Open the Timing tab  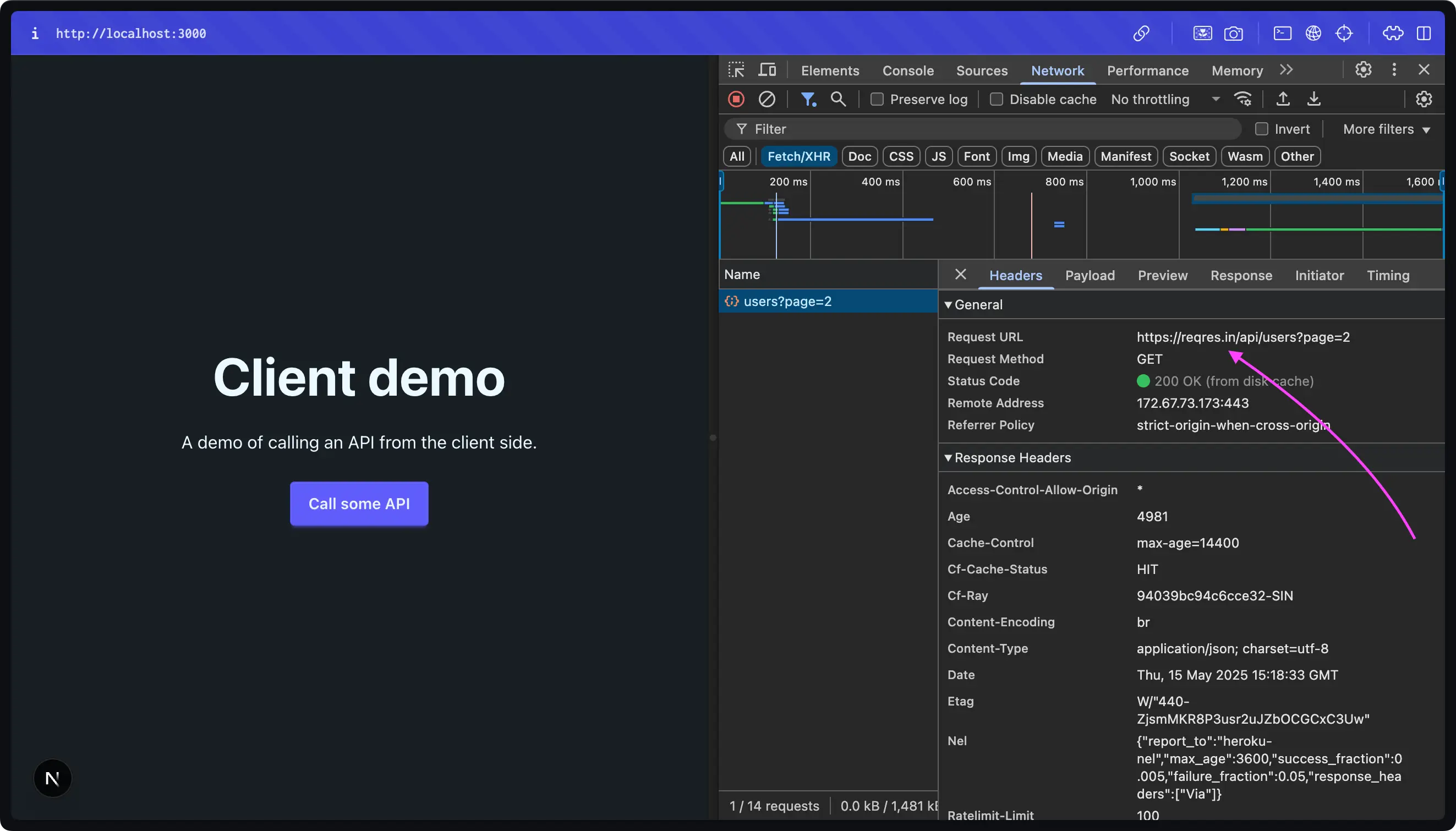[1388, 275]
